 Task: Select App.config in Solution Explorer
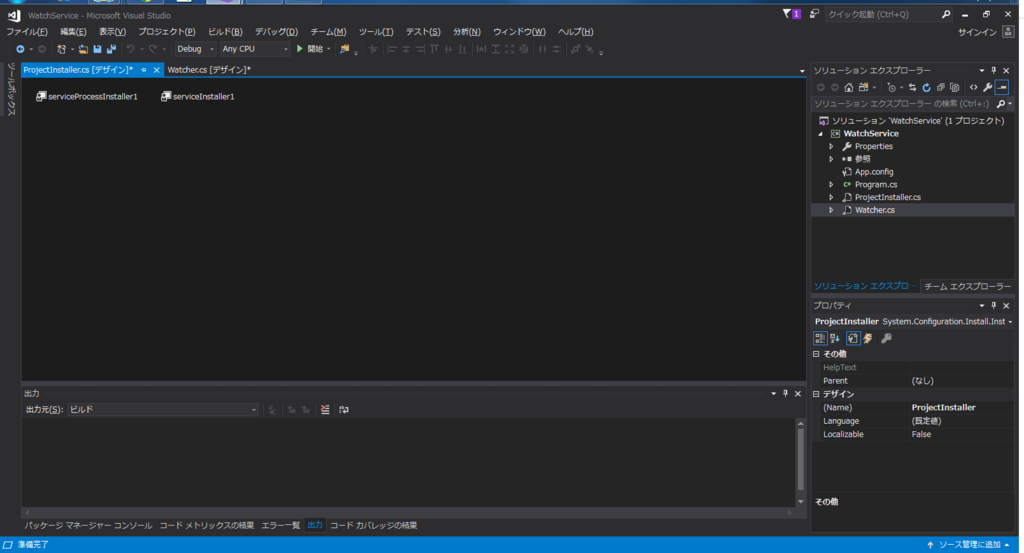[874, 172]
